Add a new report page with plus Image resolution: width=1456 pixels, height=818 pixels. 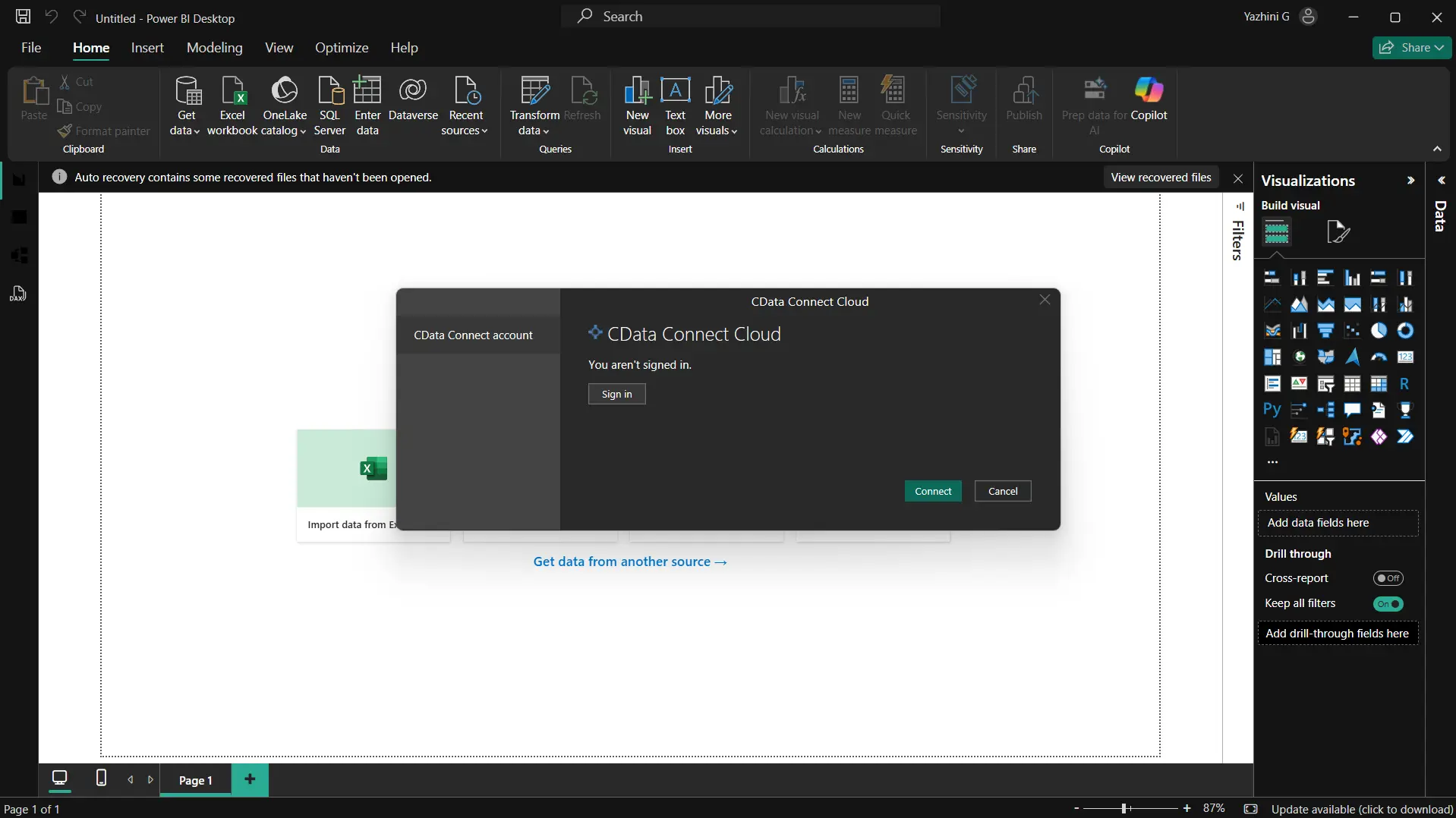[250, 780]
